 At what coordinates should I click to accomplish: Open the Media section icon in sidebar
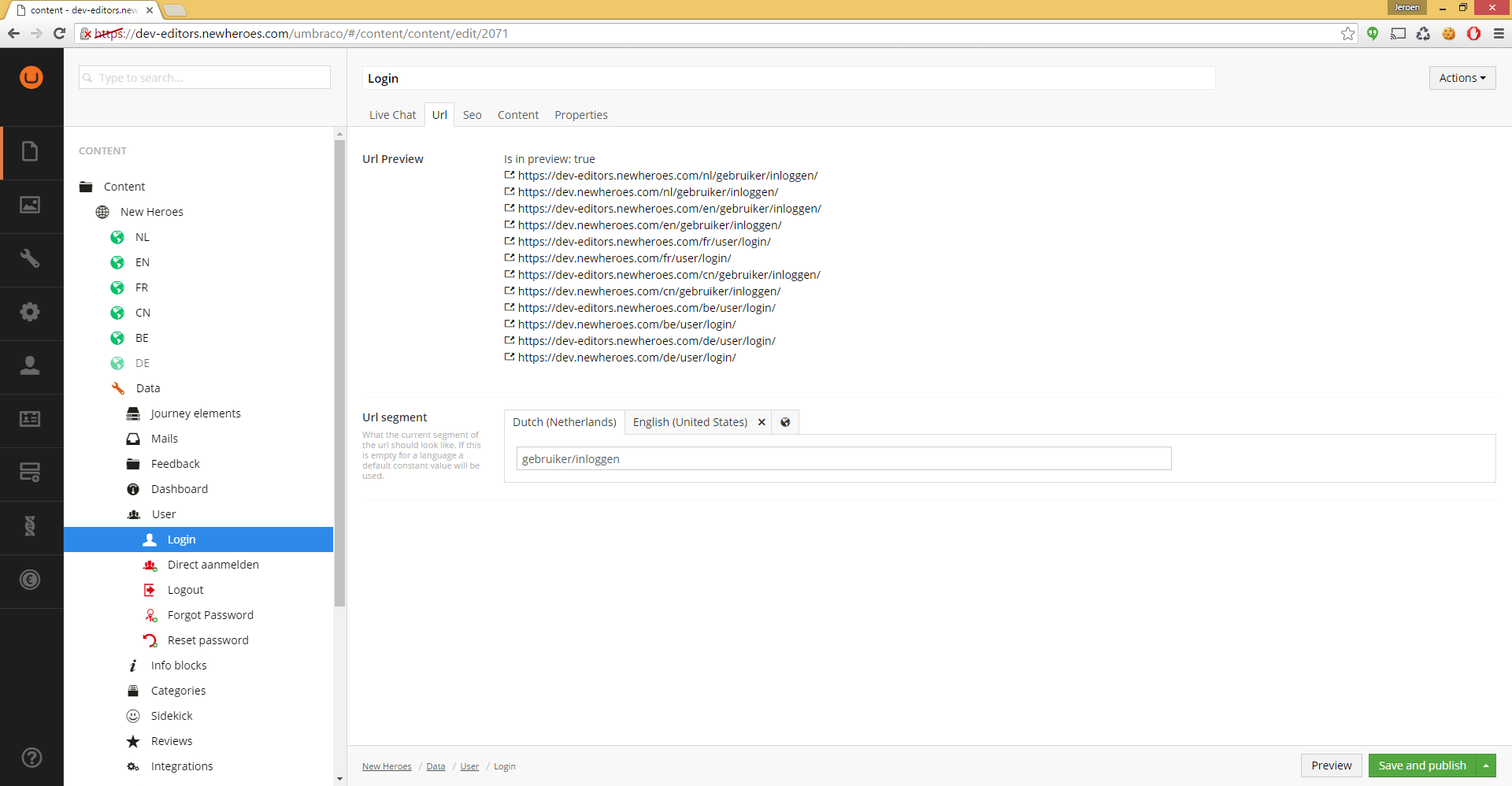click(30, 205)
